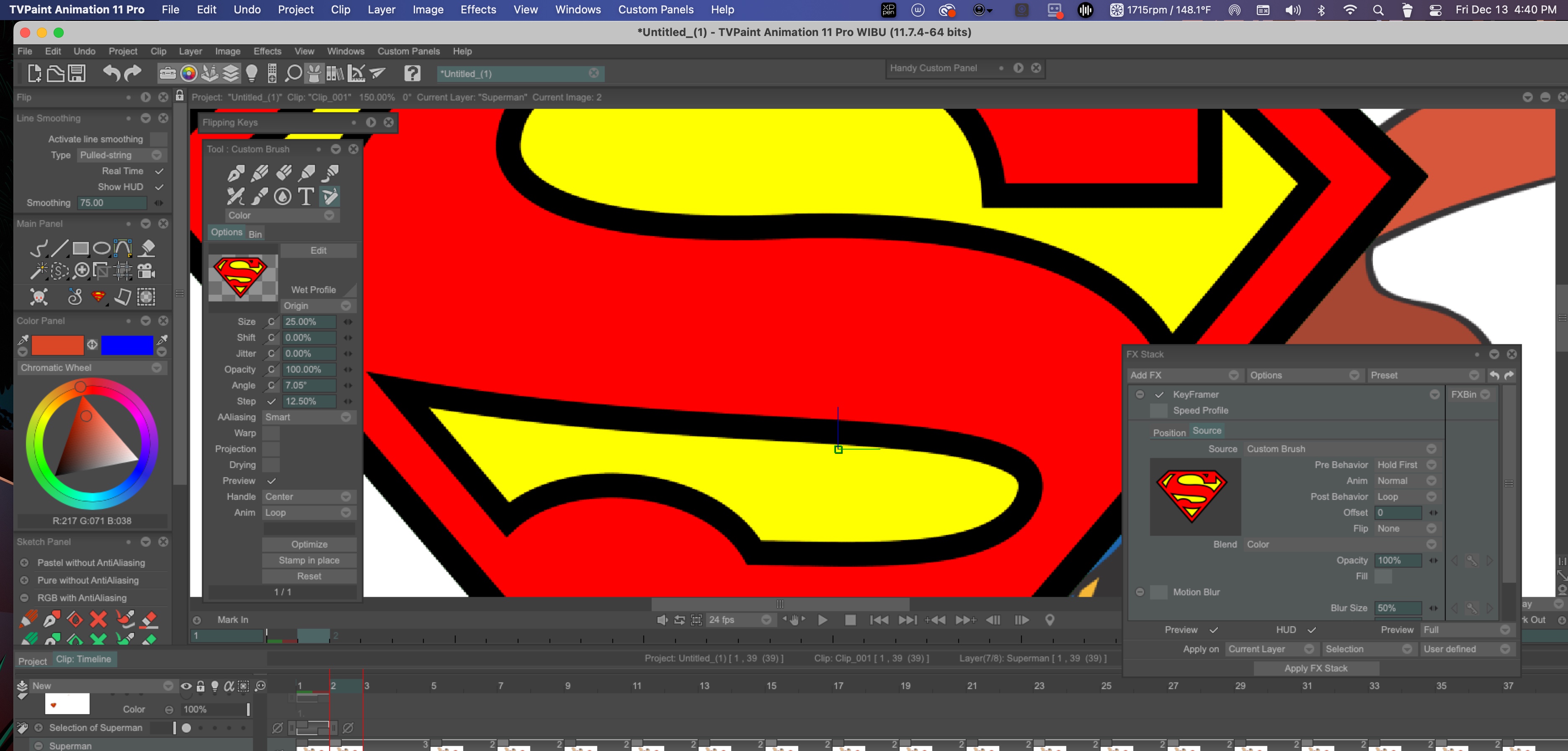The image size is (1568, 751).
Task: Toggle the HUD checkbox in FX Stack
Action: tap(1312, 630)
